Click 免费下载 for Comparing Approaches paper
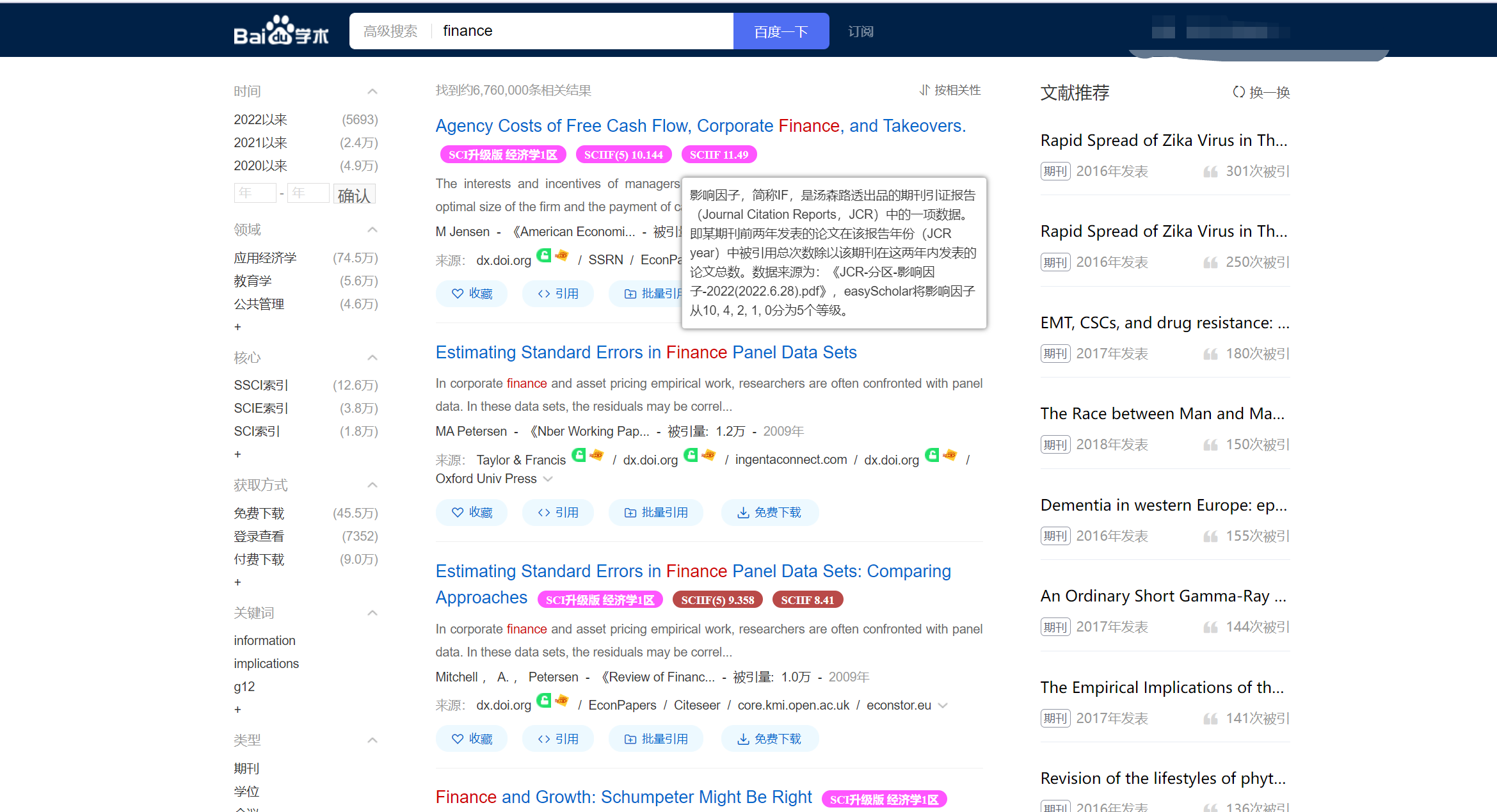The width and height of the screenshot is (1497, 812). point(769,739)
